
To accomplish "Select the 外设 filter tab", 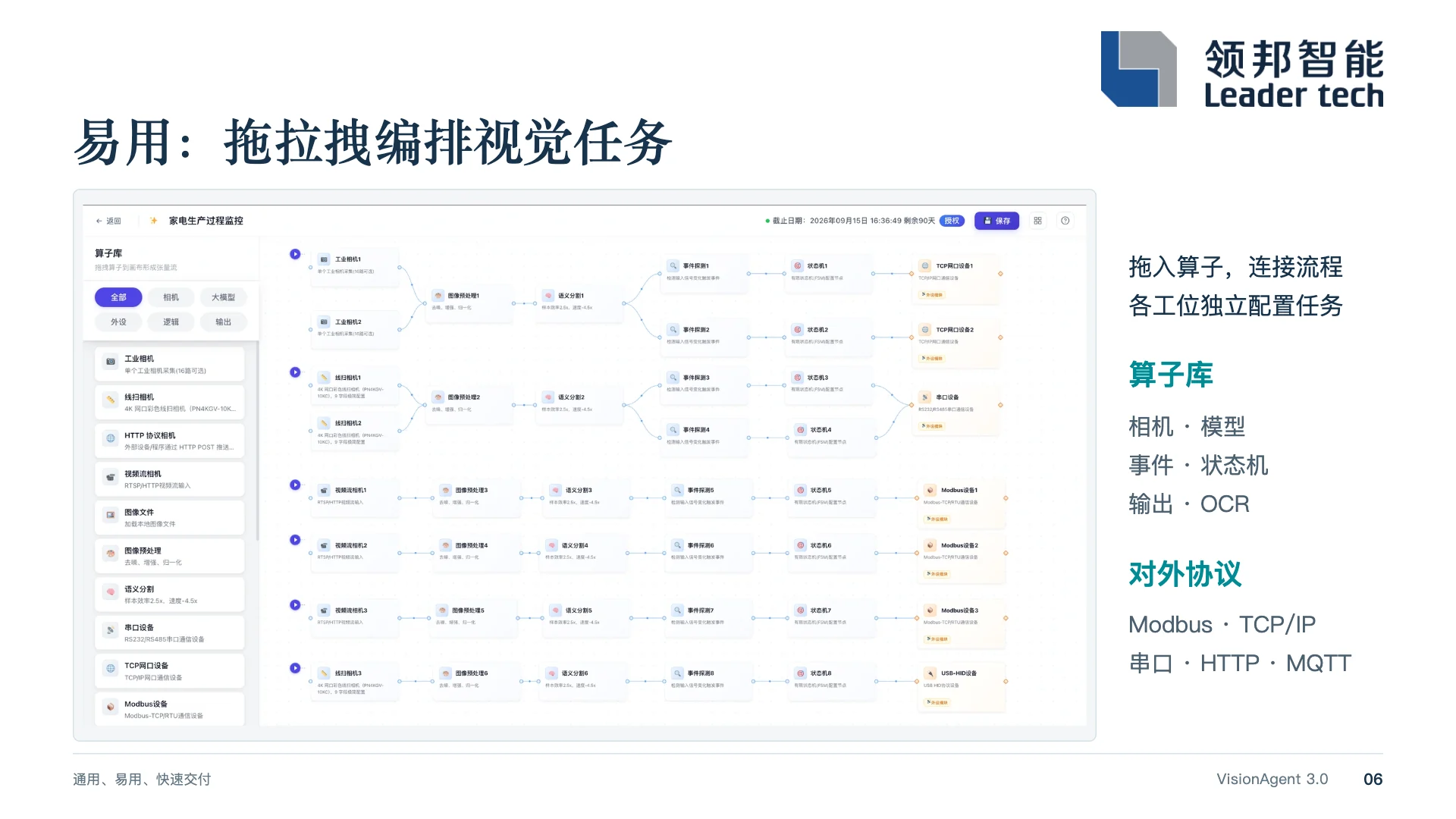I will click(118, 322).
